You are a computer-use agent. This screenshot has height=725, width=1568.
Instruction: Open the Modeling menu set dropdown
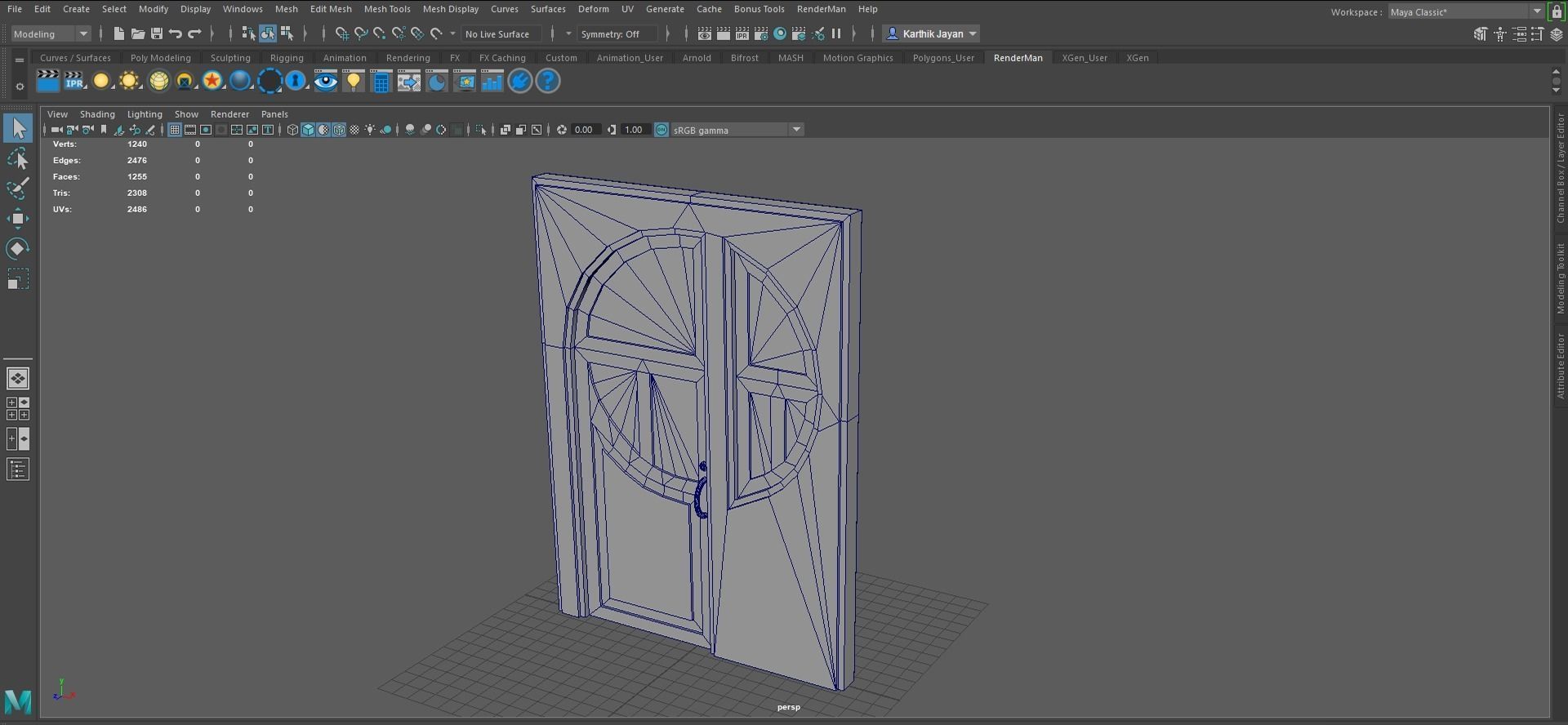tap(51, 33)
